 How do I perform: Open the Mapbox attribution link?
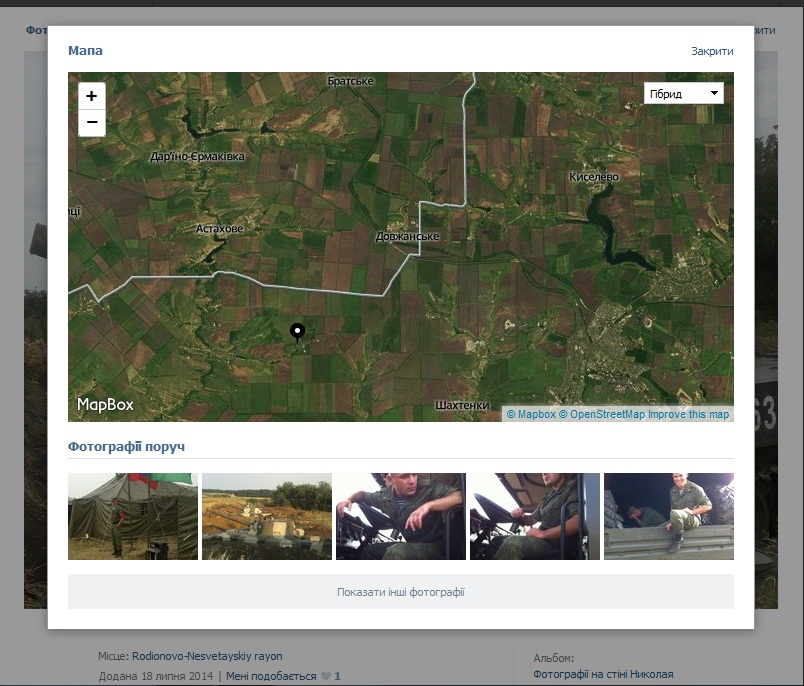[x=531, y=414]
